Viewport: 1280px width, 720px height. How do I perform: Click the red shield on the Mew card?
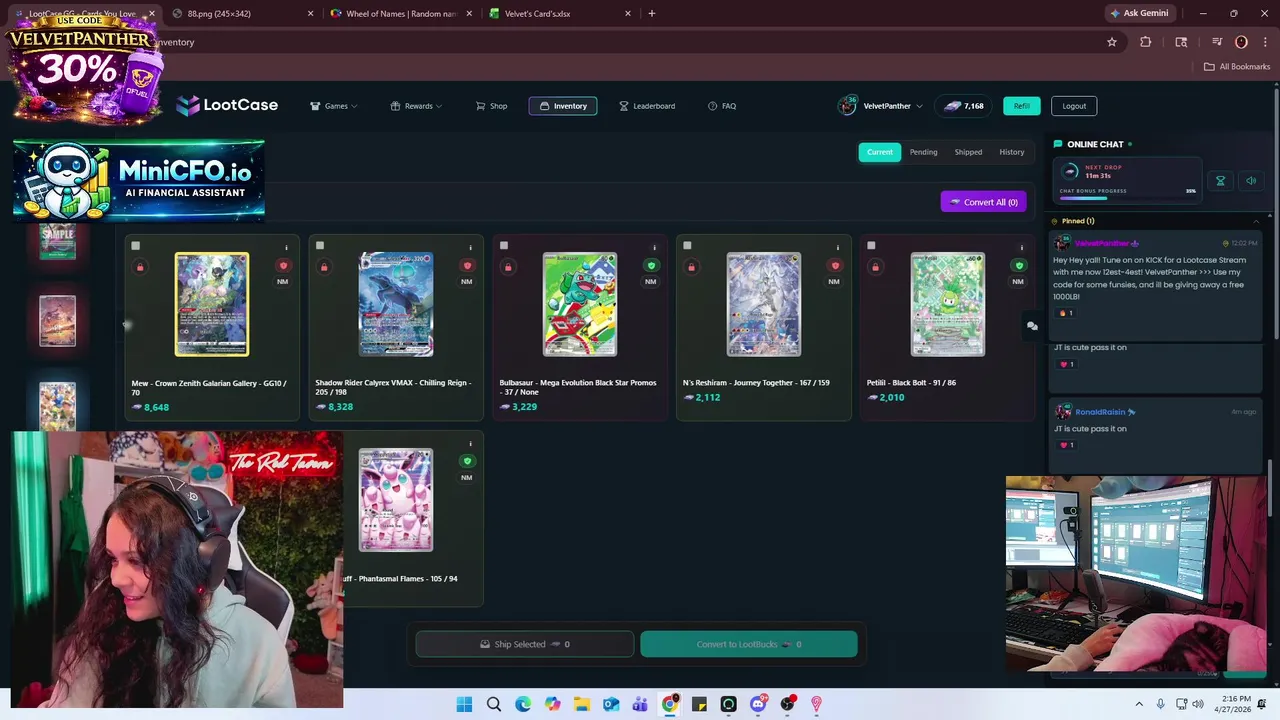(x=283, y=266)
